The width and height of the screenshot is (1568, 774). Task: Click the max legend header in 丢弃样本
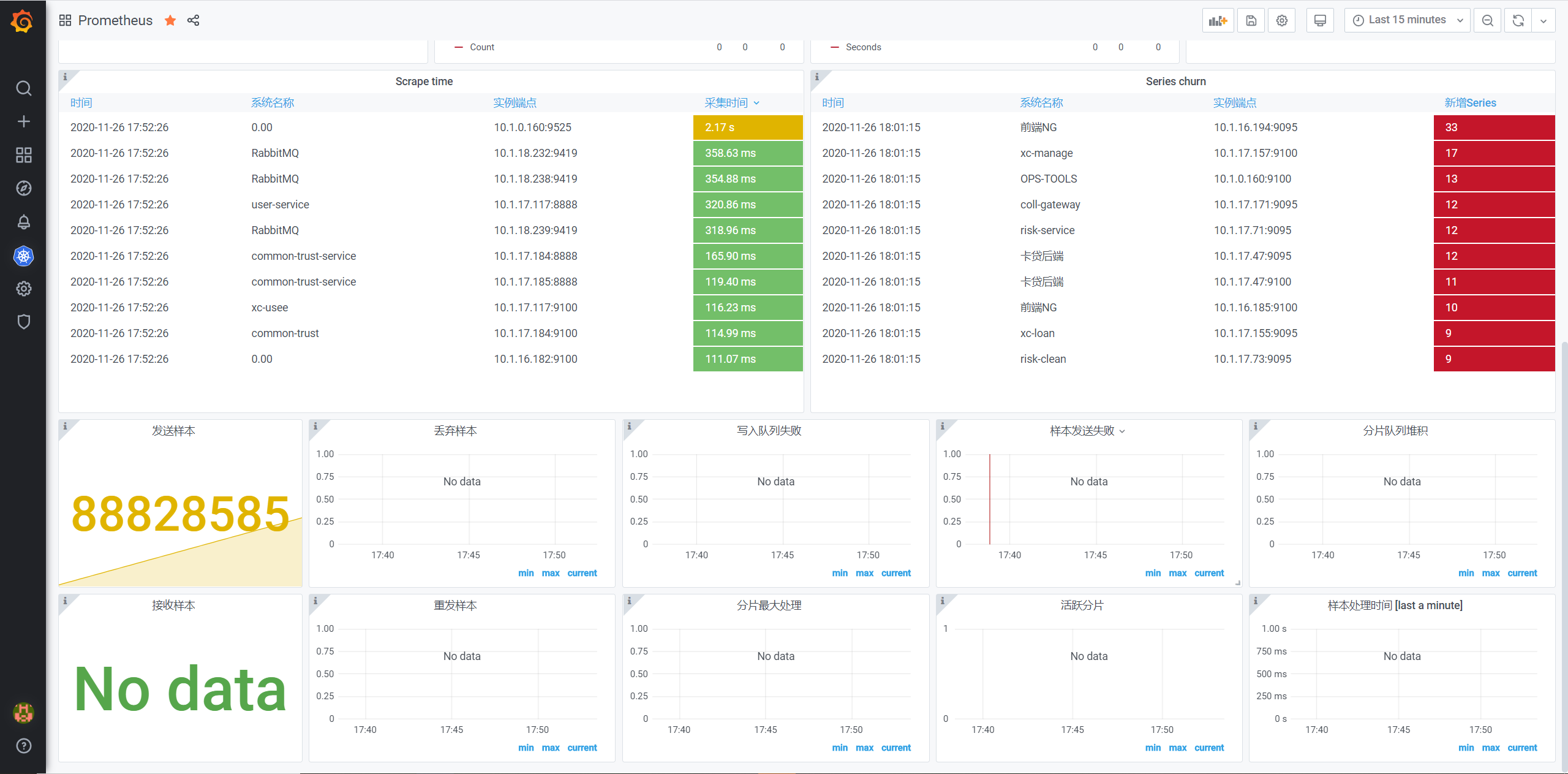[x=550, y=573]
